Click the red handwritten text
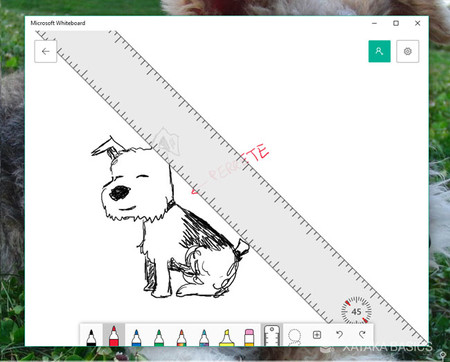Image resolution: width=450 pixels, height=362 pixels. coord(230,169)
